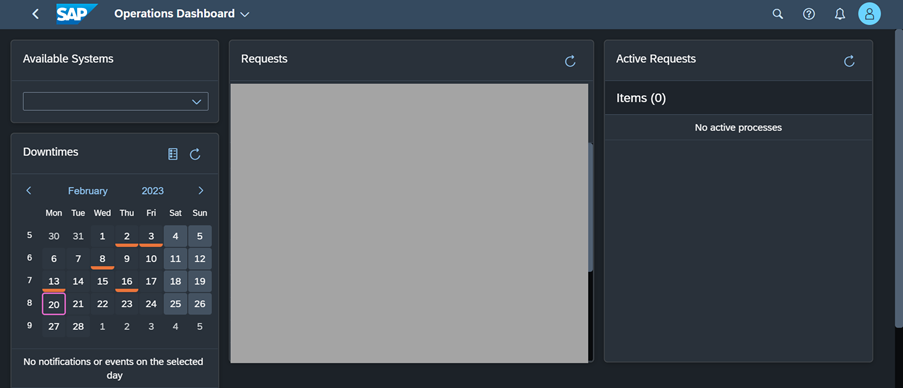This screenshot has width=903, height=388.
Task: Click the SAP logo
Action: pos(77,14)
